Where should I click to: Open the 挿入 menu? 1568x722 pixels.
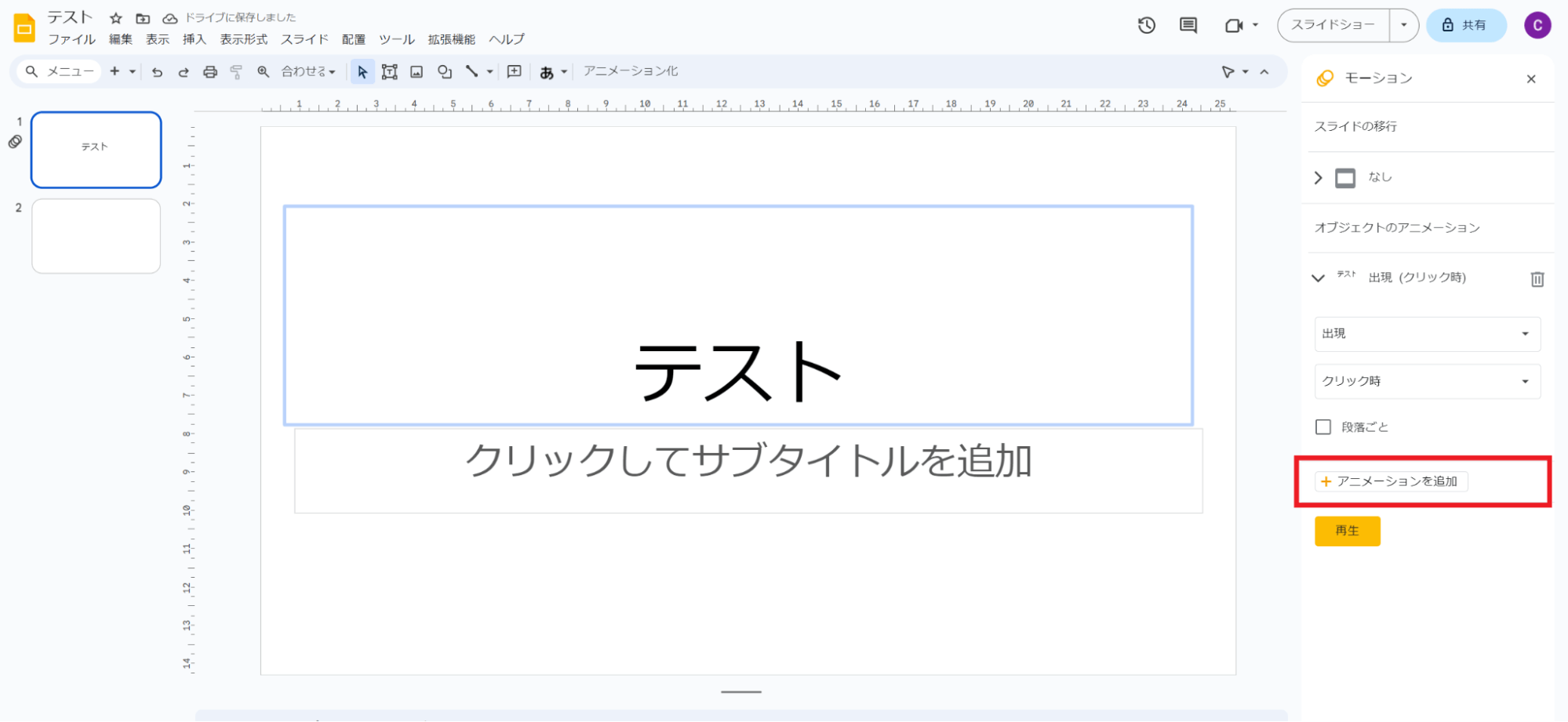click(194, 39)
